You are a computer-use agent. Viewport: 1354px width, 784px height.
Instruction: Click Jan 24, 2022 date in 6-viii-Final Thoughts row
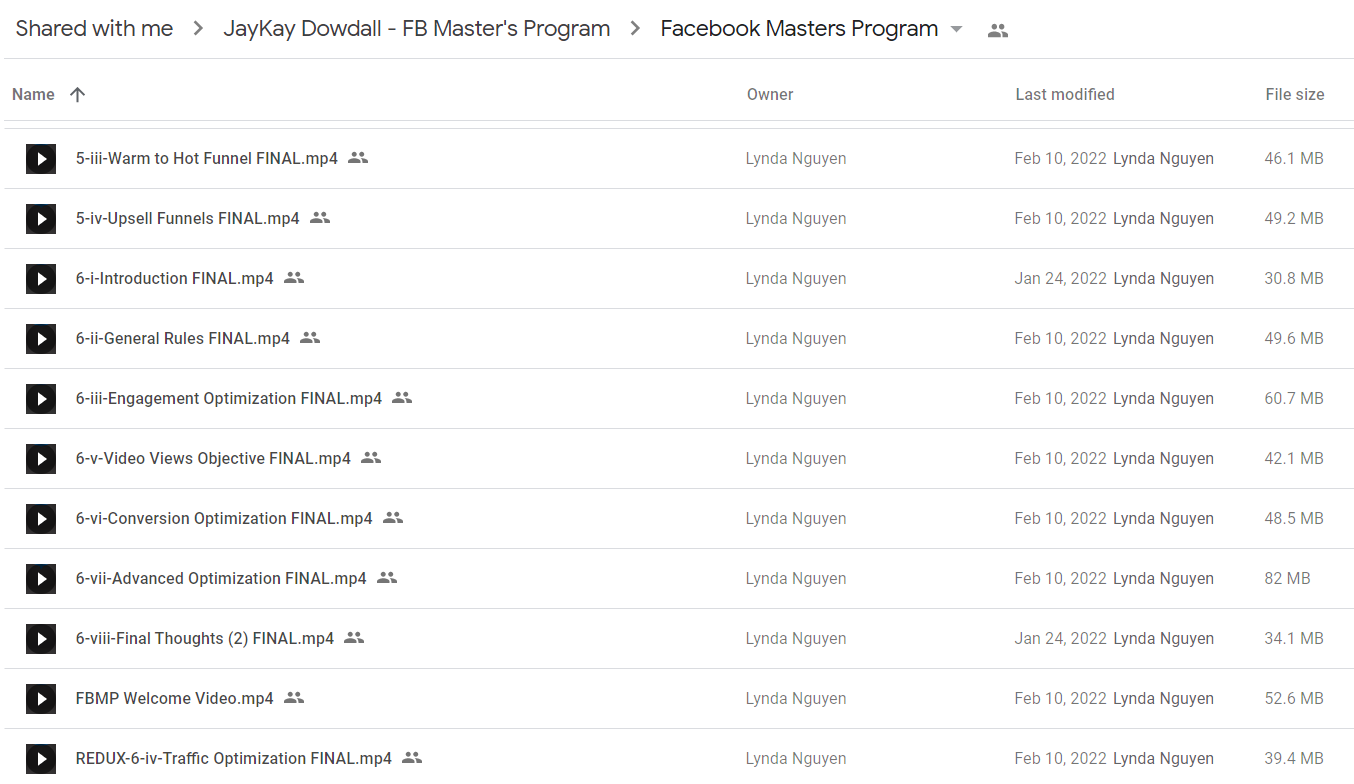[1060, 638]
